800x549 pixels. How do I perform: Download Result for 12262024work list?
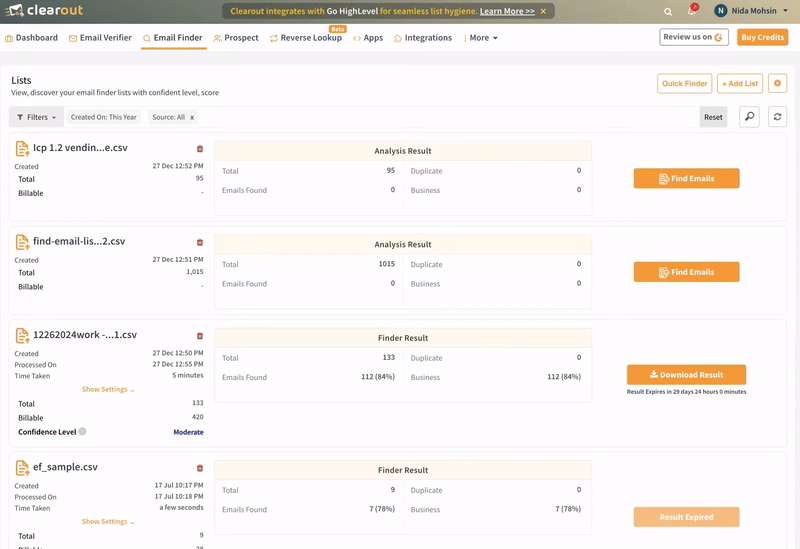(686, 375)
